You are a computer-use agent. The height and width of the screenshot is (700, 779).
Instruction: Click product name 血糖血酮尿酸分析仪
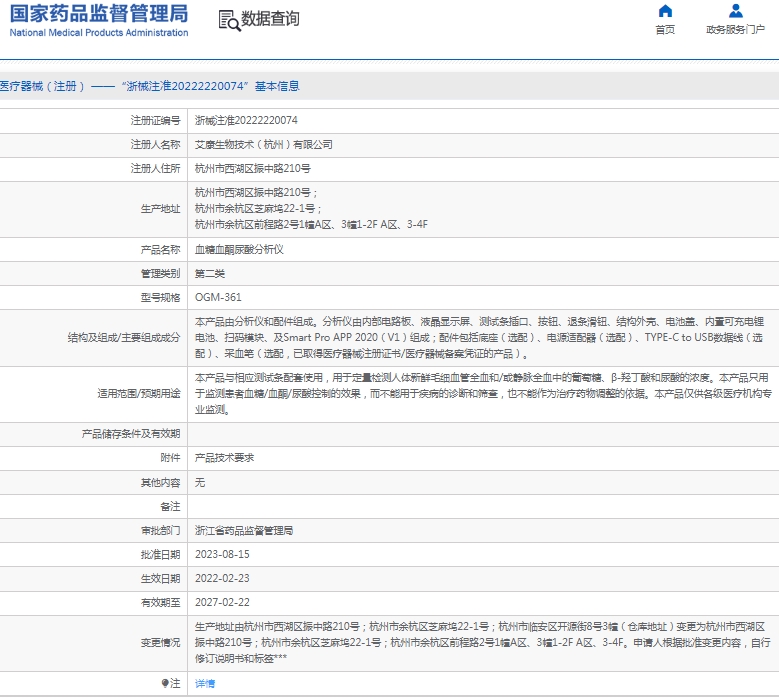click(x=239, y=249)
